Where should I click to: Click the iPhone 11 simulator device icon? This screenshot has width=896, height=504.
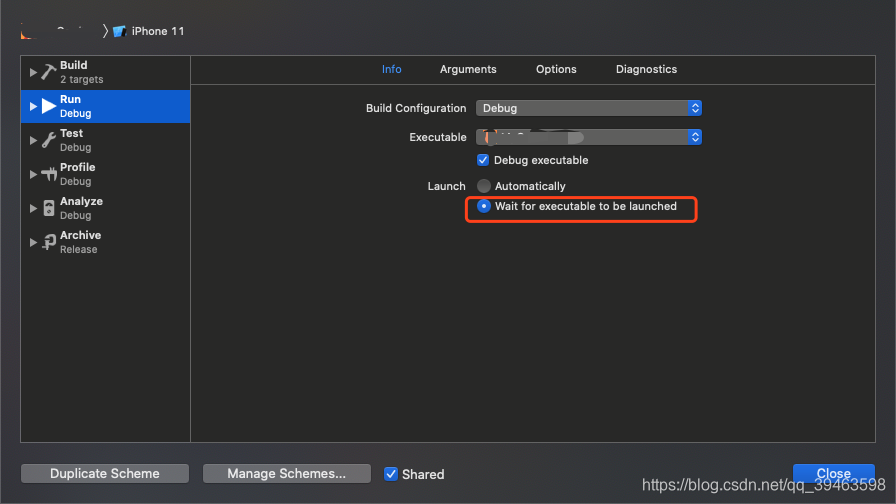pyautogui.click(x=119, y=31)
